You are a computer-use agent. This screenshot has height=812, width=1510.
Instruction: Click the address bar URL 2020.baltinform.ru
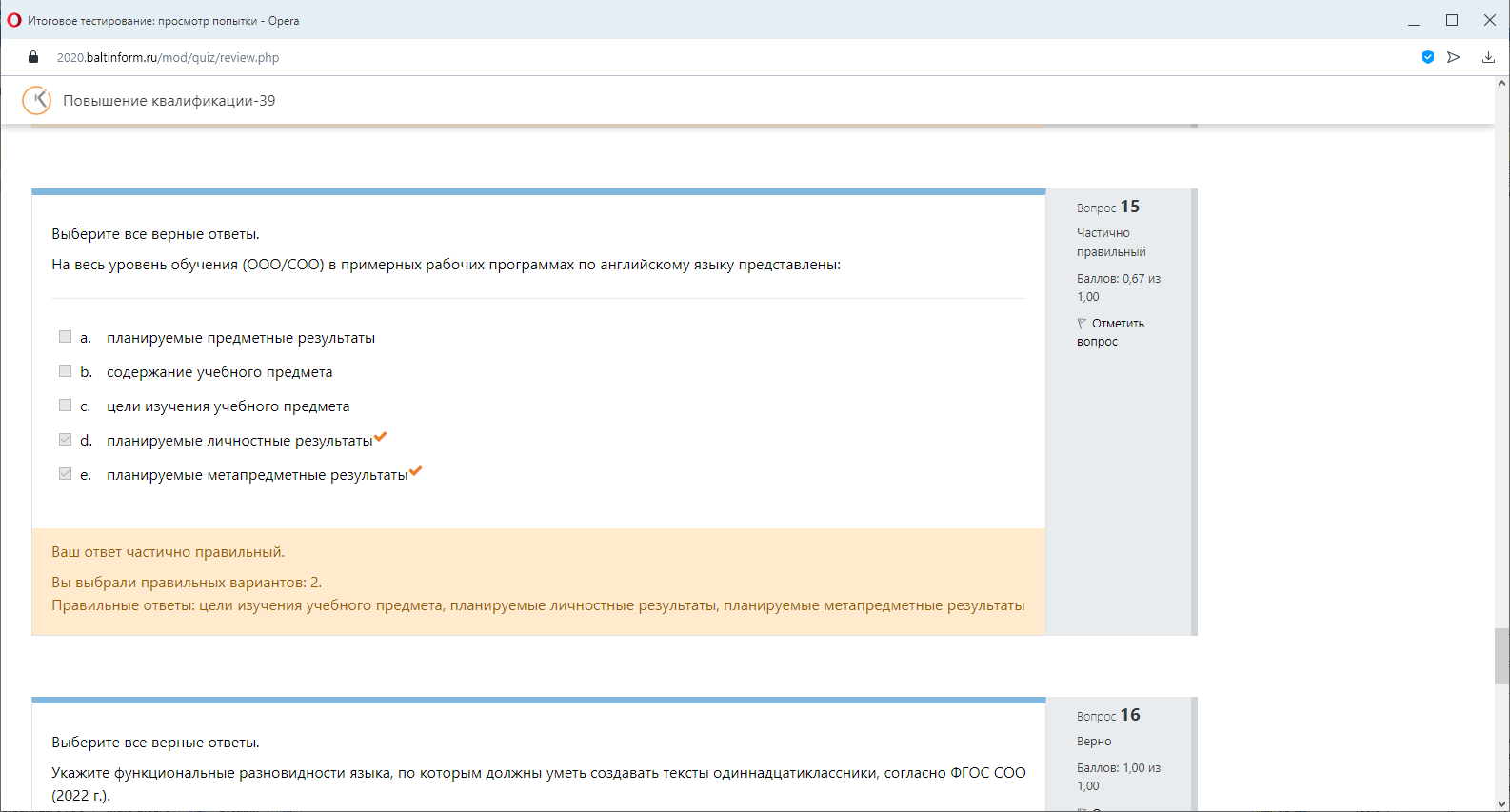coord(168,58)
